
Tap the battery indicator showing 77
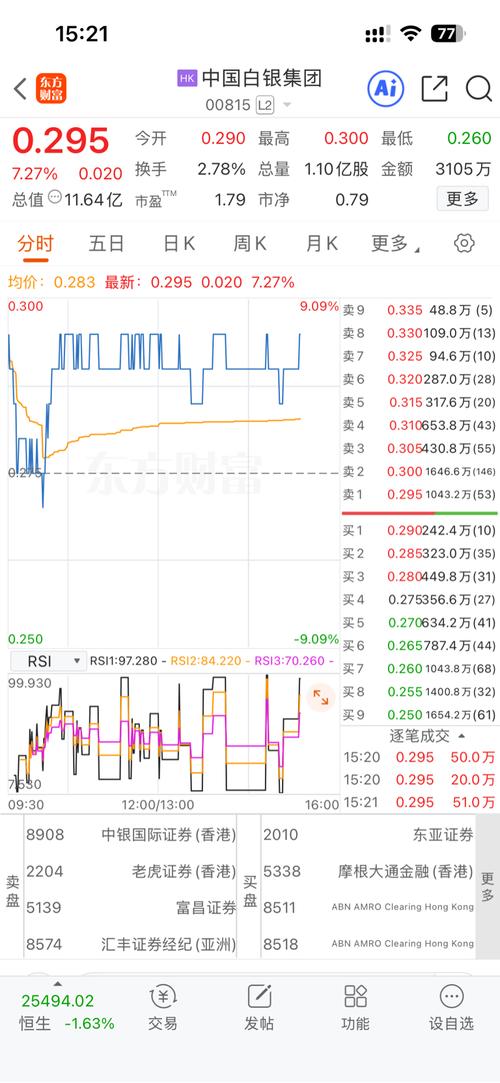point(448,33)
